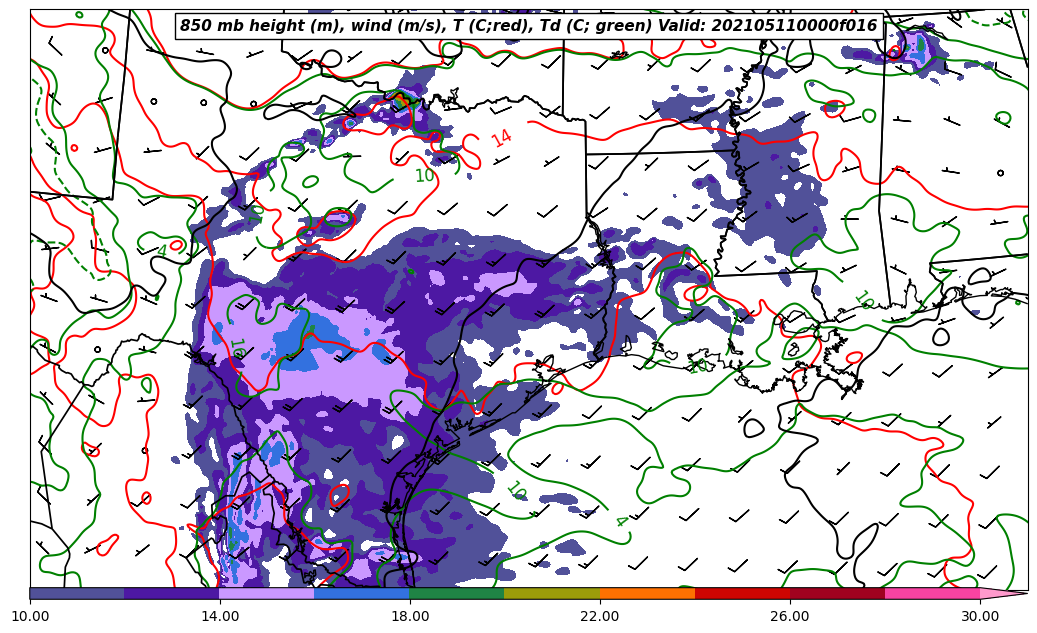Select the 22–24 orange colorbar segment

647,593
